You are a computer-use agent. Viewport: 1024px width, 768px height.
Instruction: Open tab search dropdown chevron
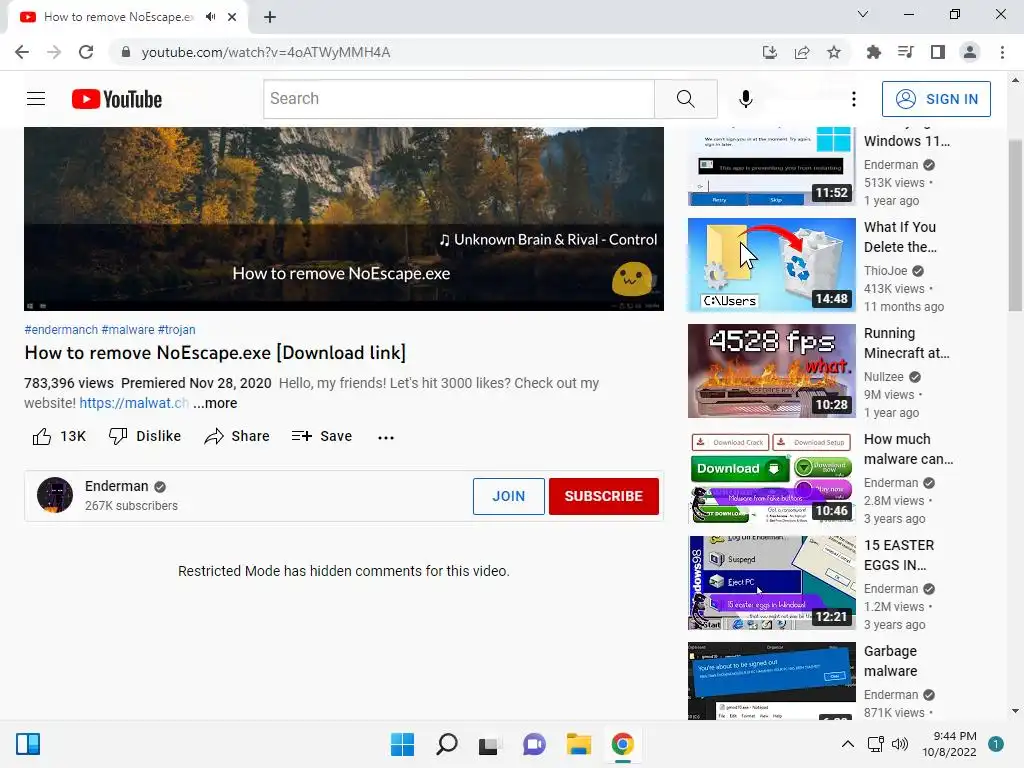[863, 14]
